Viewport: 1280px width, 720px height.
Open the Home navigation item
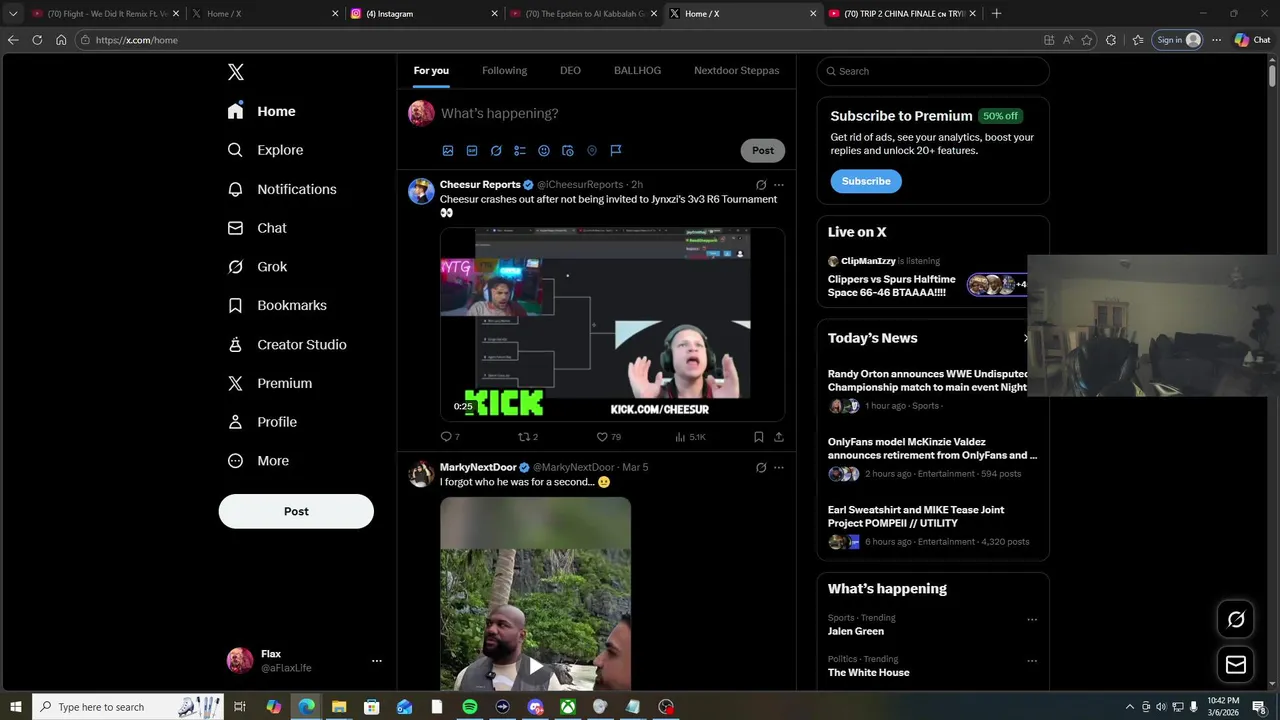(x=262, y=111)
